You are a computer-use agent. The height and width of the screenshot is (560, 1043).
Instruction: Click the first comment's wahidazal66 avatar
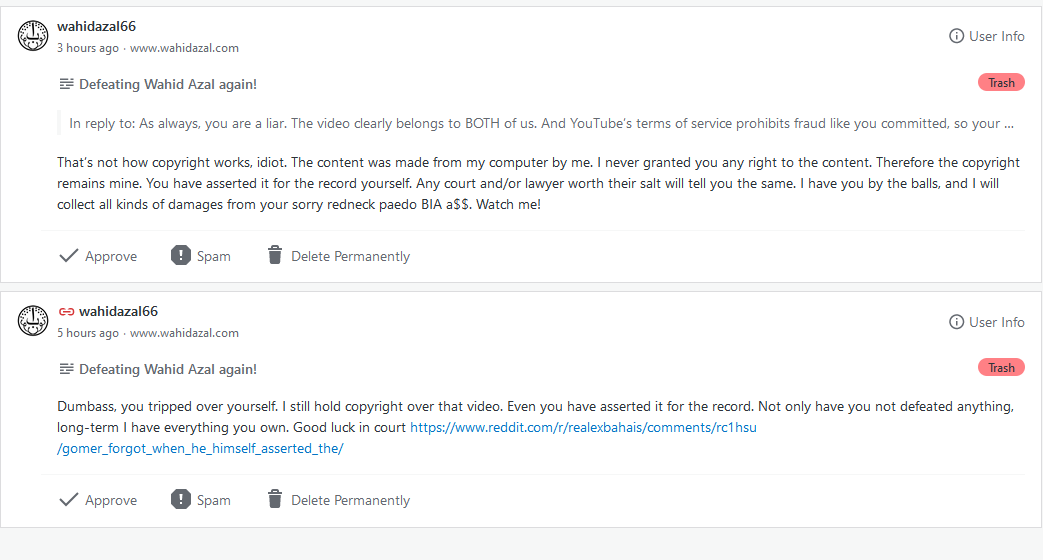[x=33, y=36]
